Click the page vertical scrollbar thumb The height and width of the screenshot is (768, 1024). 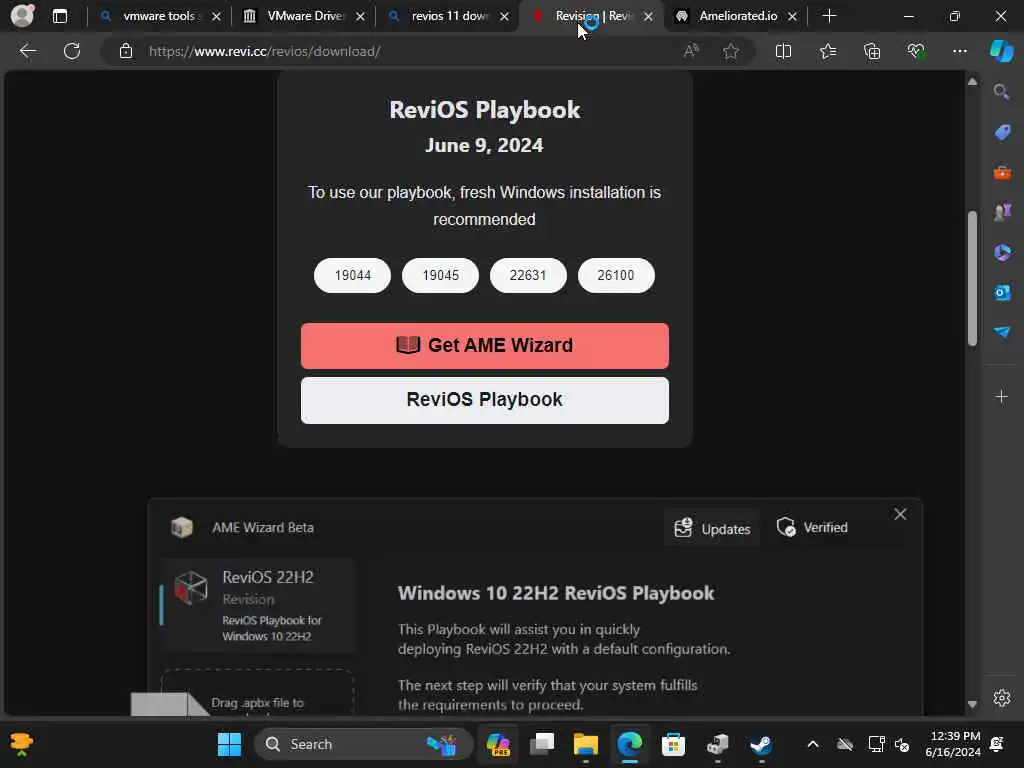tap(972, 278)
